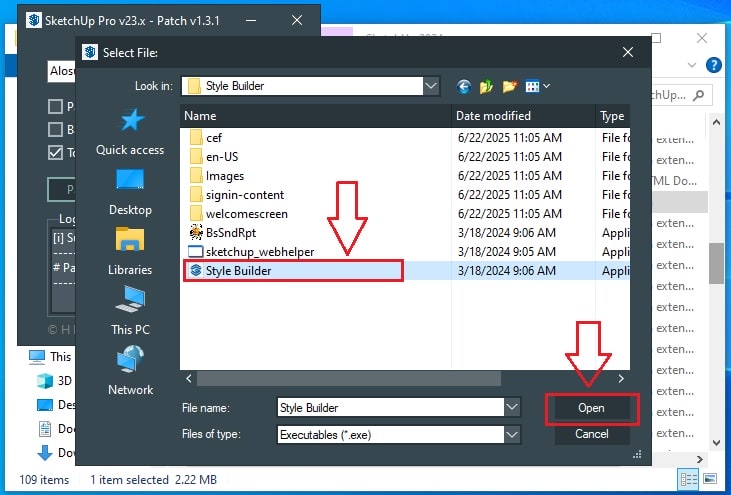Select the signin-content folder

click(x=236, y=195)
